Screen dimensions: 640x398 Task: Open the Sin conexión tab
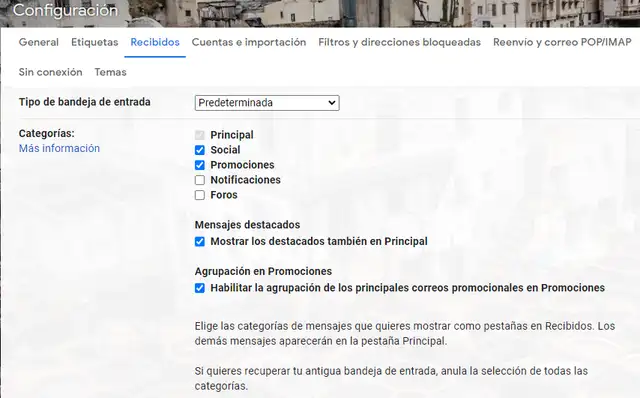pos(51,72)
